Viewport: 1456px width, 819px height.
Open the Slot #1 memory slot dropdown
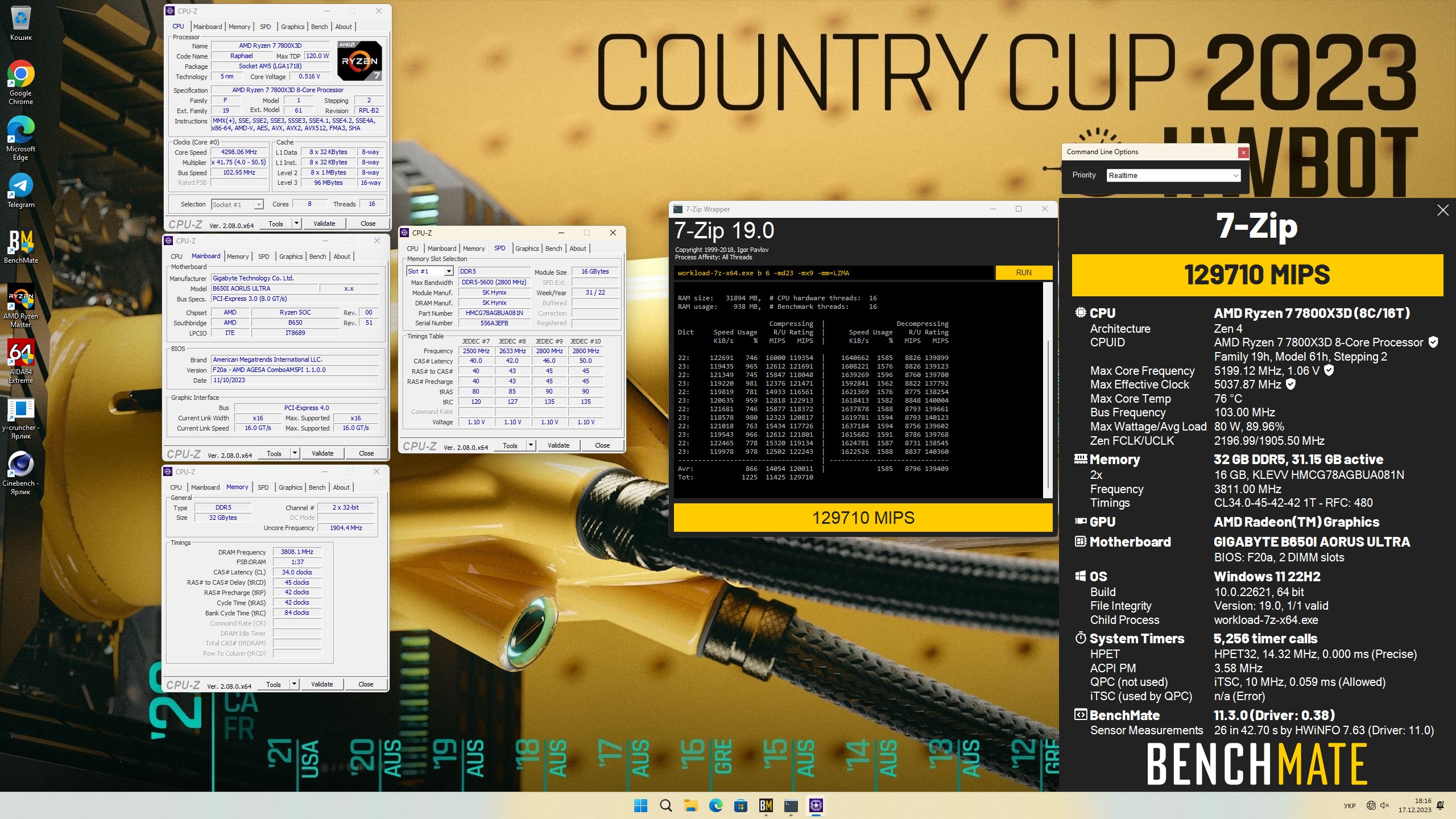[x=429, y=271]
